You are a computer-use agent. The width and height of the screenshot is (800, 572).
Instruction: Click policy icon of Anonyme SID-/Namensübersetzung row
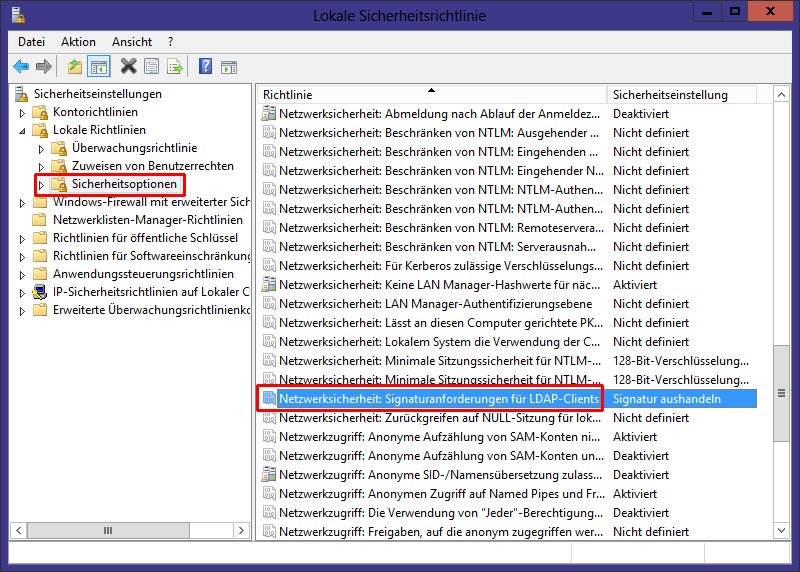point(269,475)
